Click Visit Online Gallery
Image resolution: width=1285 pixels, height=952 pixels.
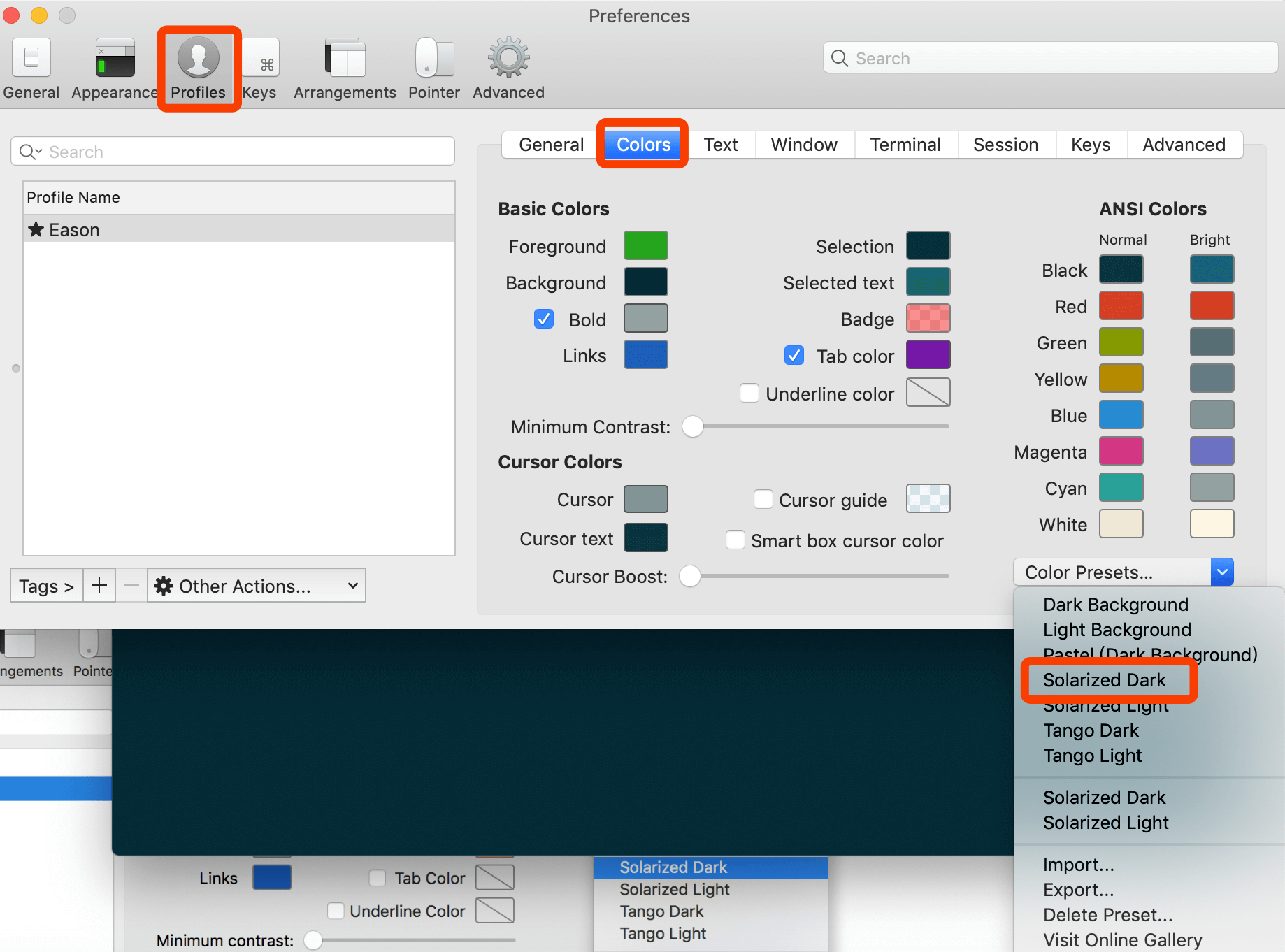(1122, 940)
